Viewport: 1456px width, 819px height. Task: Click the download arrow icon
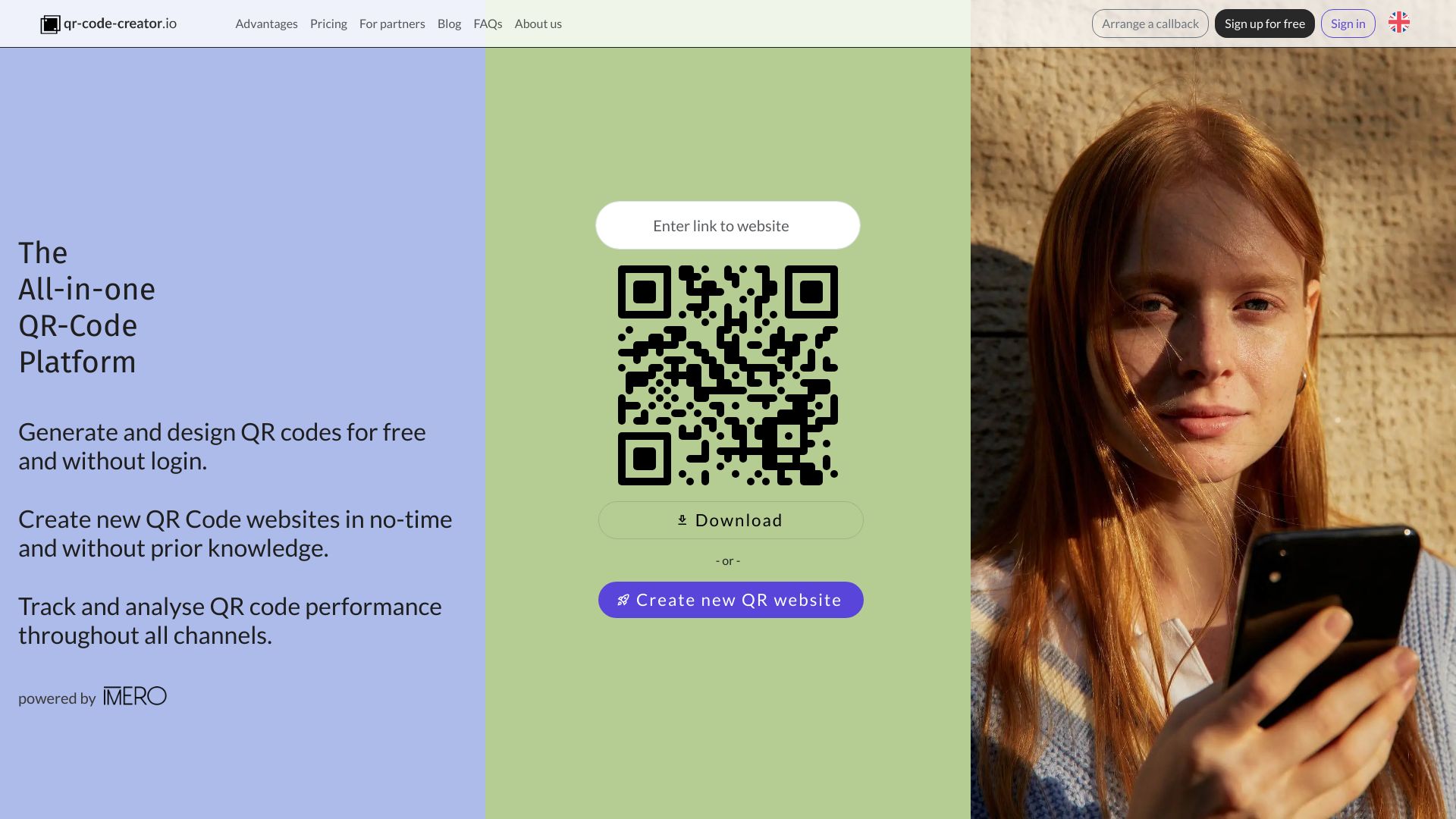[682, 520]
